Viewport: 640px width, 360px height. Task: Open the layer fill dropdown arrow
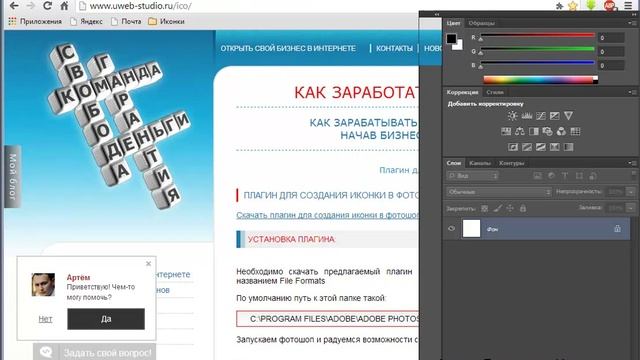click(x=631, y=208)
